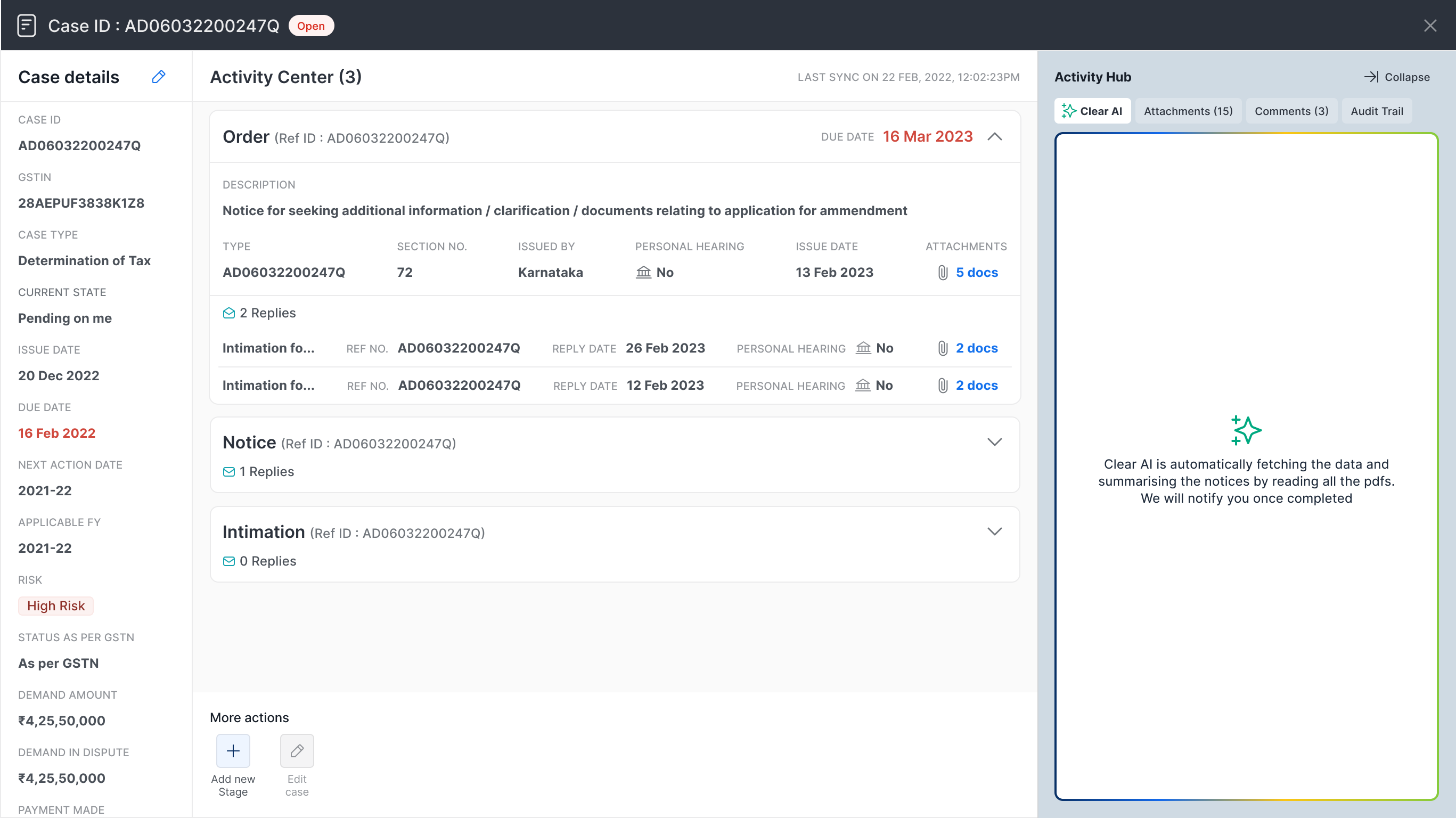Click the Notice heading title
This screenshot has height=818, width=1456.
(249, 443)
